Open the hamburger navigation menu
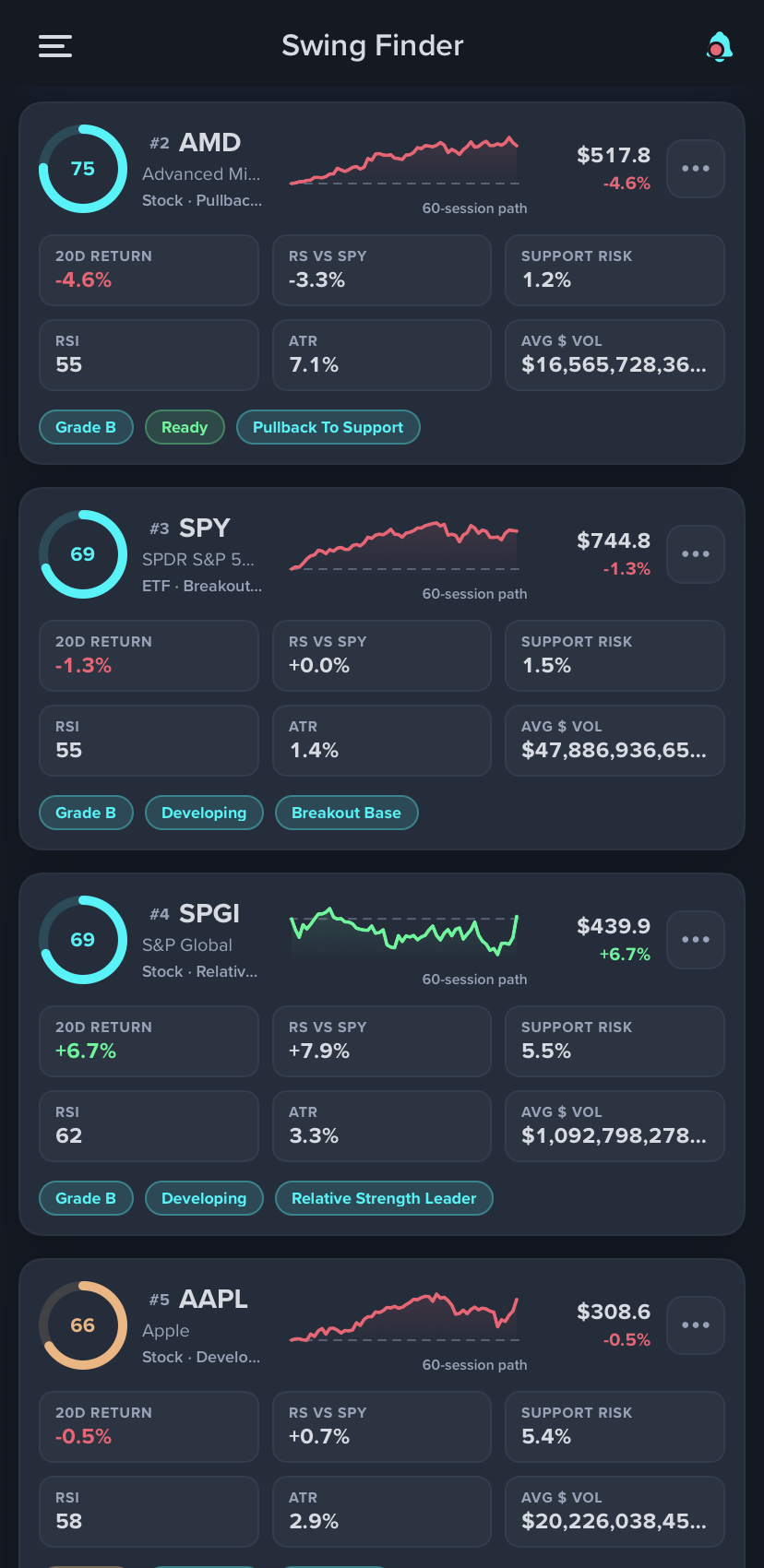Image resolution: width=764 pixels, height=1568 pixels. pos(55,46)
